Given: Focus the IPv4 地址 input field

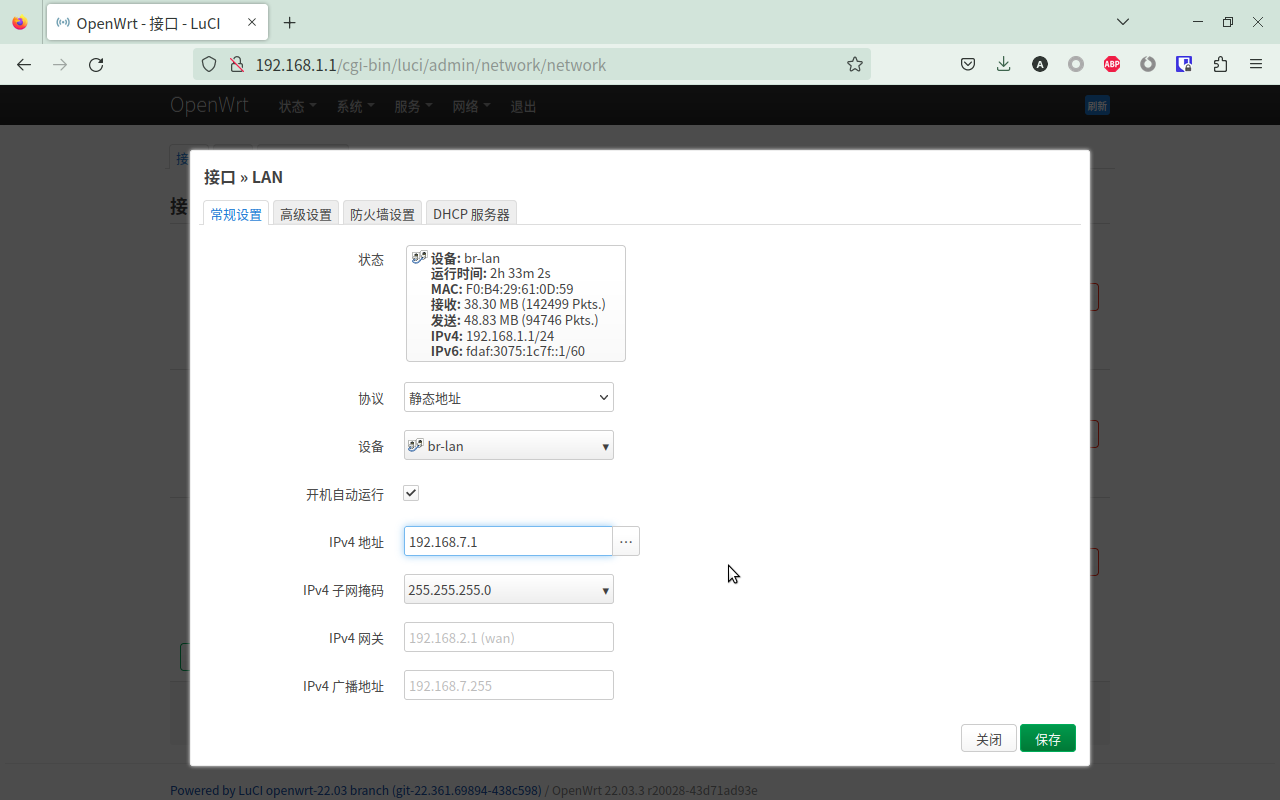Looking at the screenshot, I should tap(508, 541).
